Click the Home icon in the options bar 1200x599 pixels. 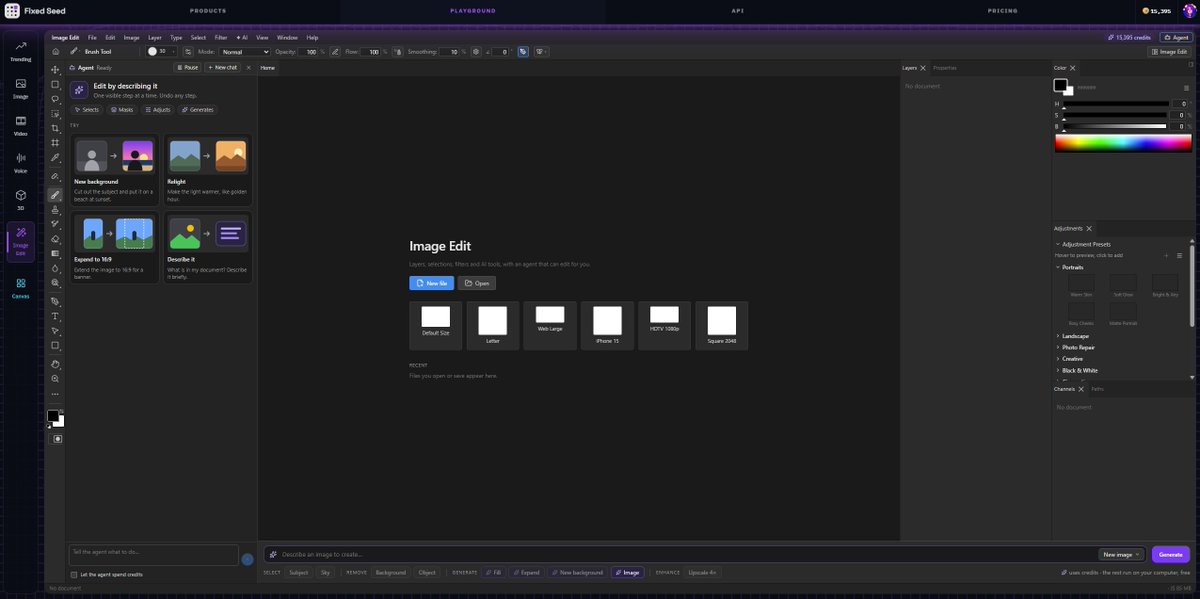[56, 51]
